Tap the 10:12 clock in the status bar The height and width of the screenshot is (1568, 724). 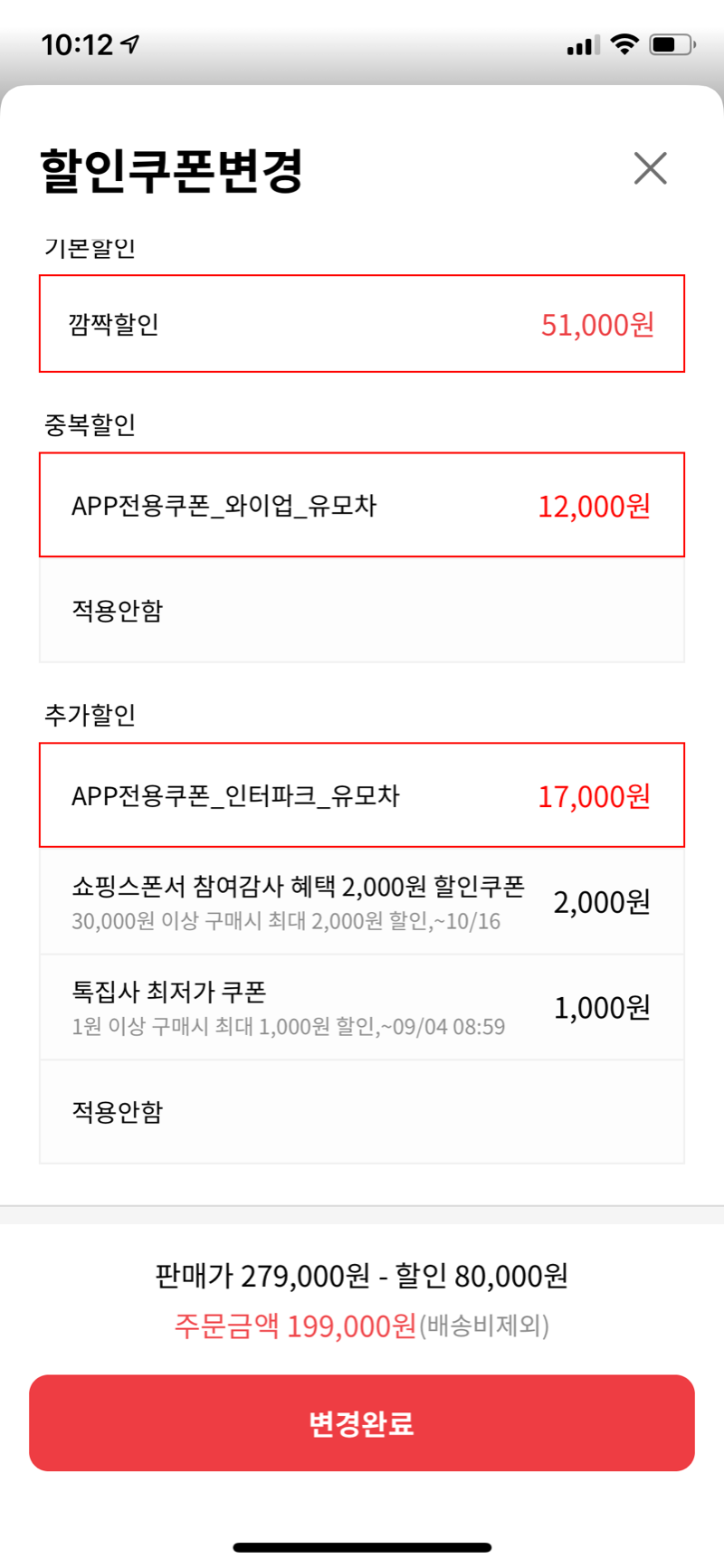coord(77,44)
